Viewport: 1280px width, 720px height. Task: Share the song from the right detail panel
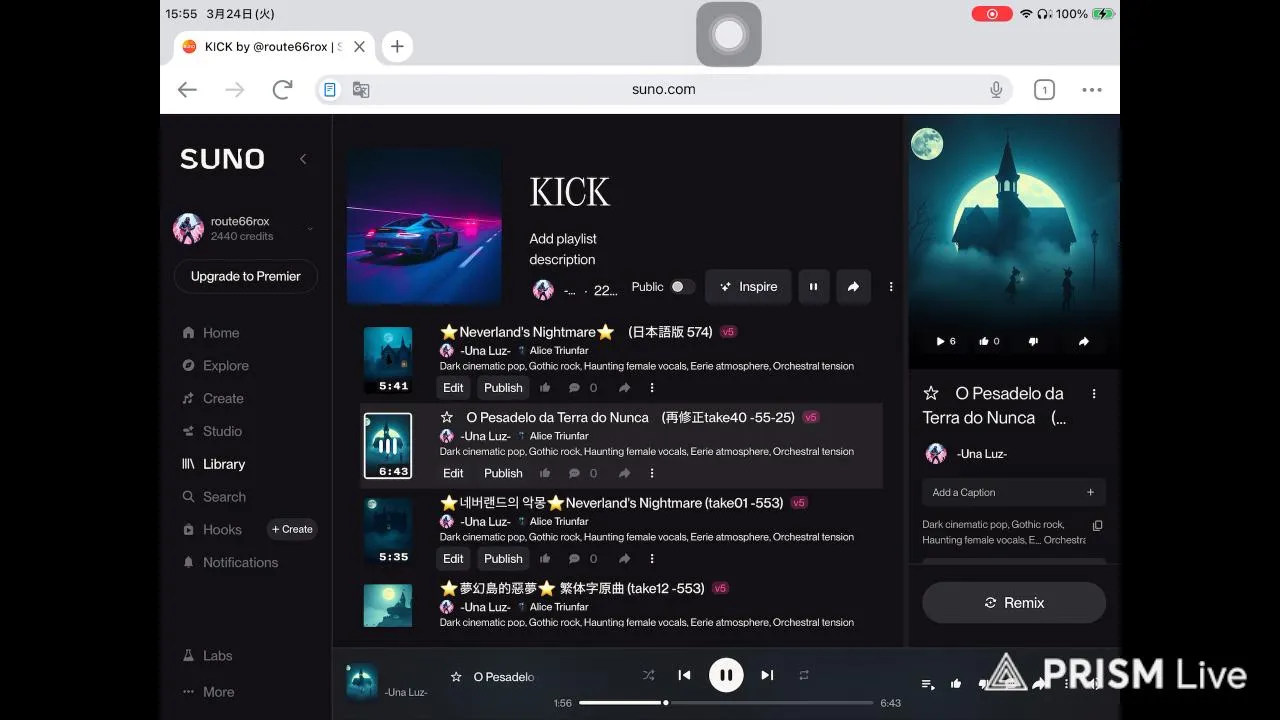coord(1083,341)
